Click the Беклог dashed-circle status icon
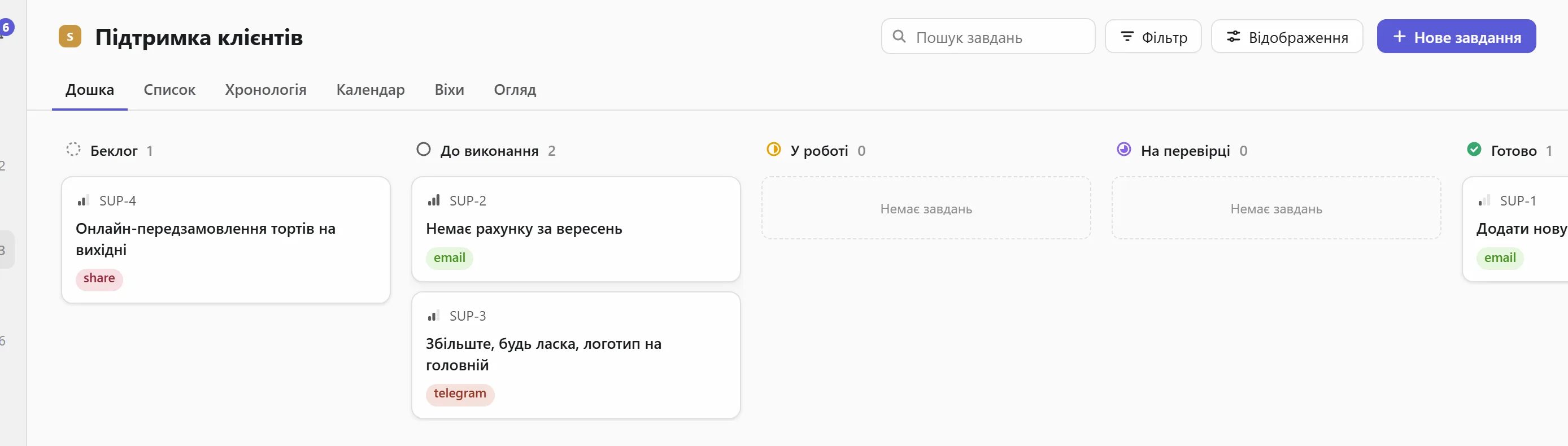The height and width of the screenshot is (446, 1568). (73, 150)
